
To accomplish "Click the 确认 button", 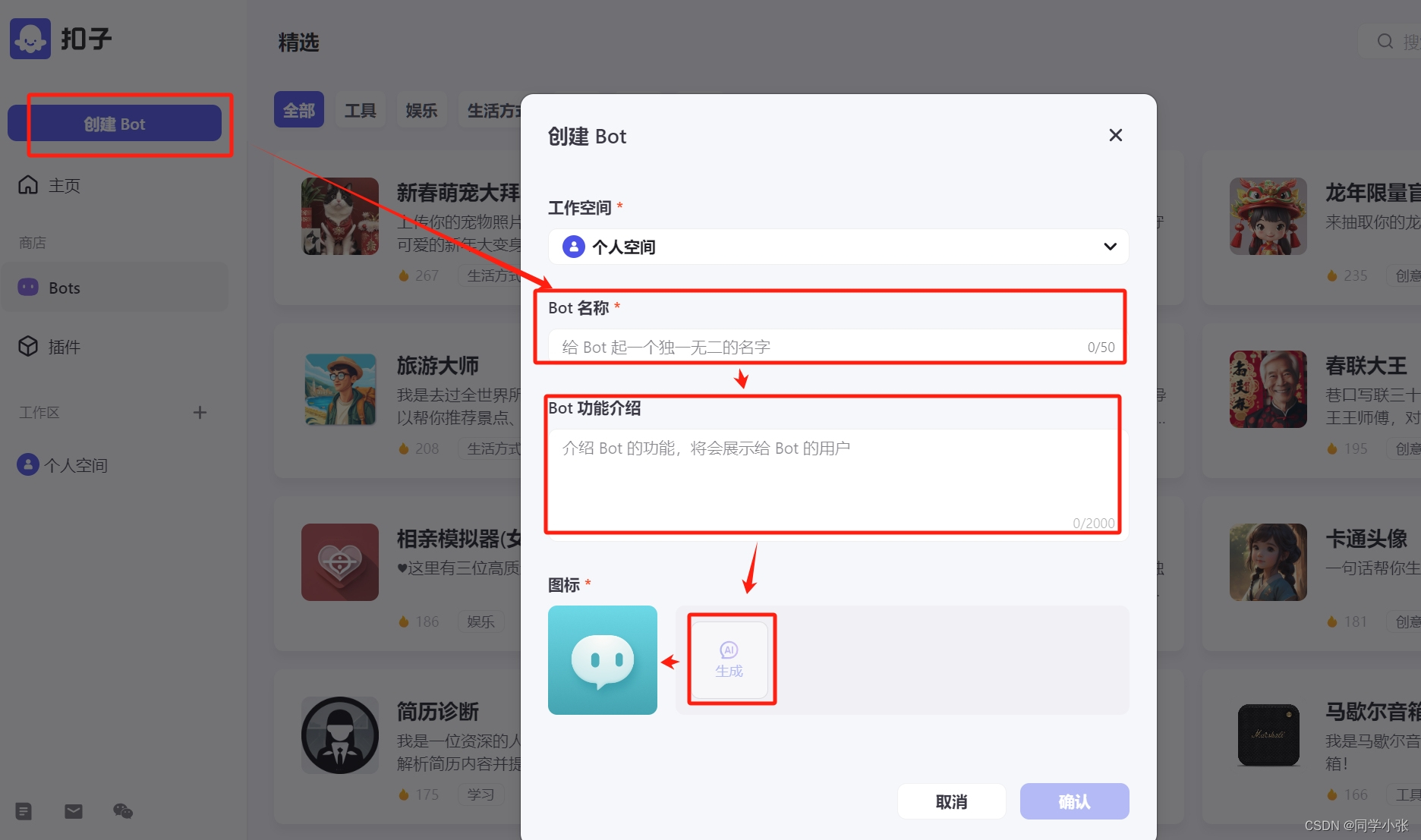I will (x=1075, y=801).
